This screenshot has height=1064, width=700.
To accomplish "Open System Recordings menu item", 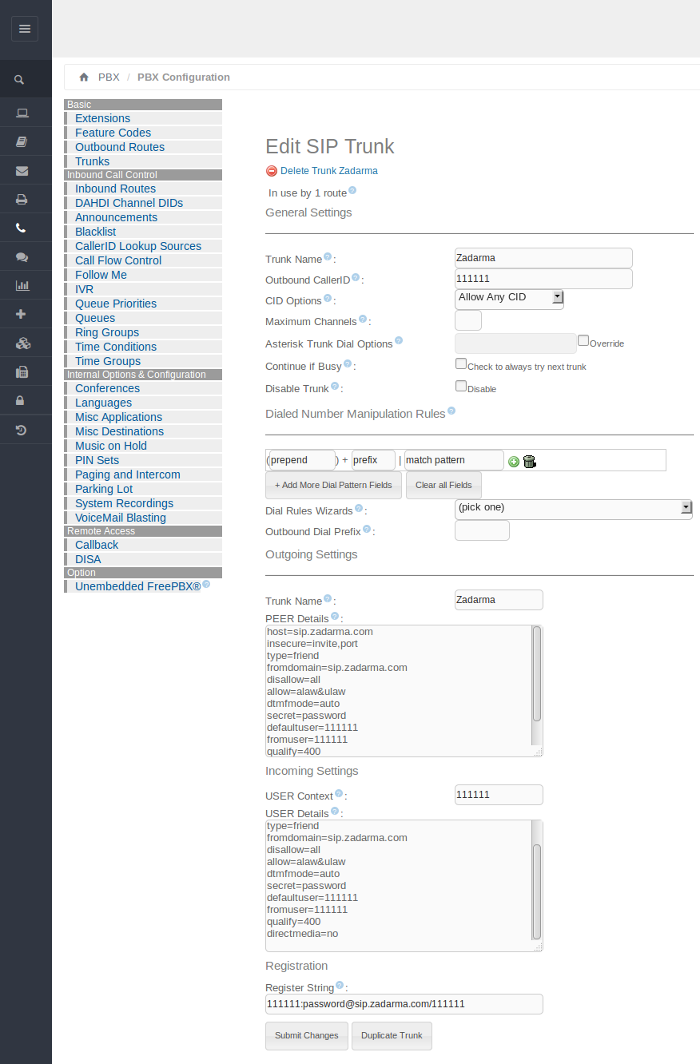I will (124, 504).
